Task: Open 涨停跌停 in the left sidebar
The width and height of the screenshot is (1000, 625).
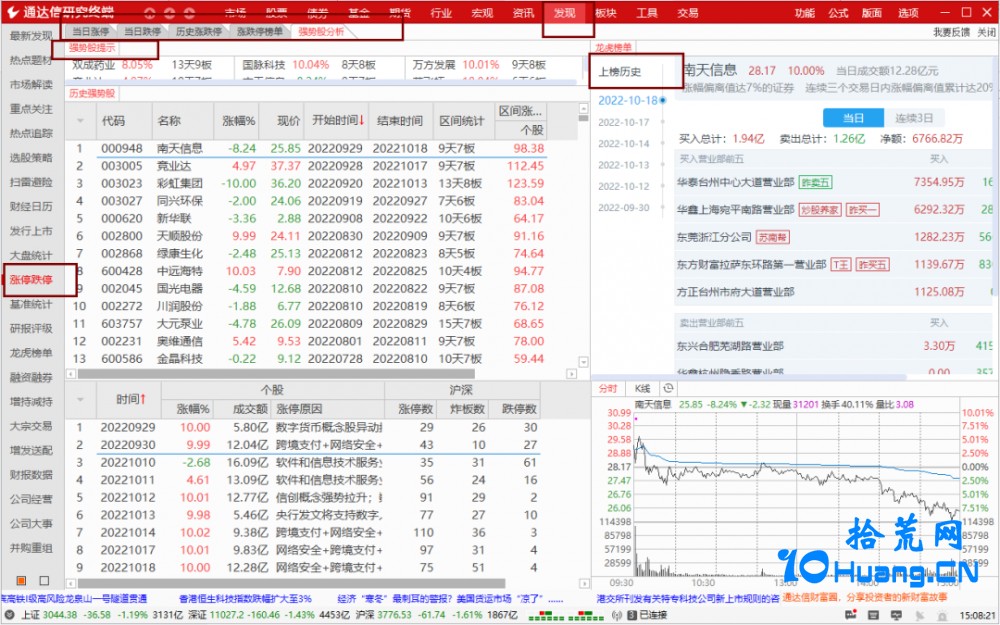Action: pos(31,279)
